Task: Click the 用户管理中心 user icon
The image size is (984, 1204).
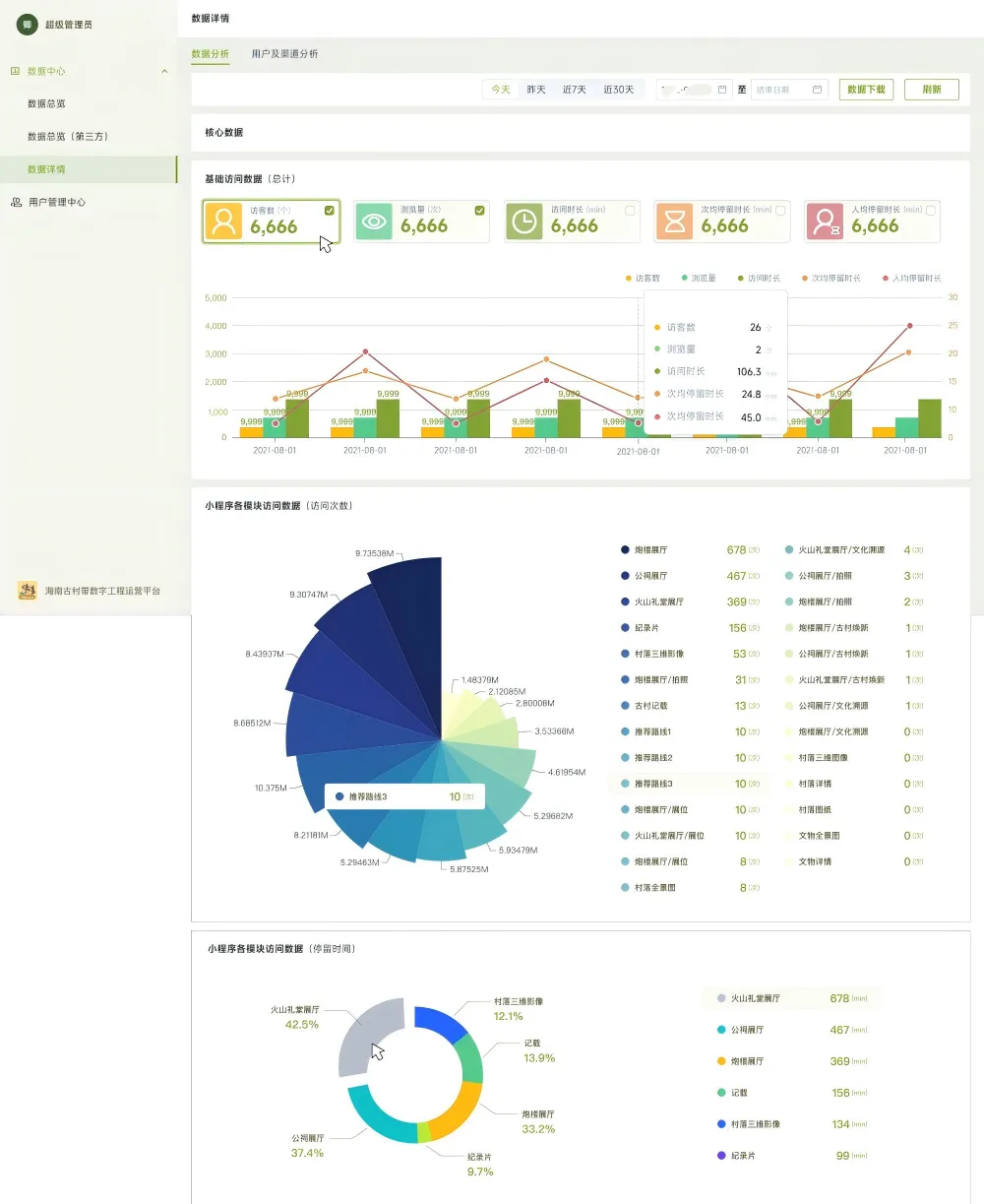Action: click(16, 202)
